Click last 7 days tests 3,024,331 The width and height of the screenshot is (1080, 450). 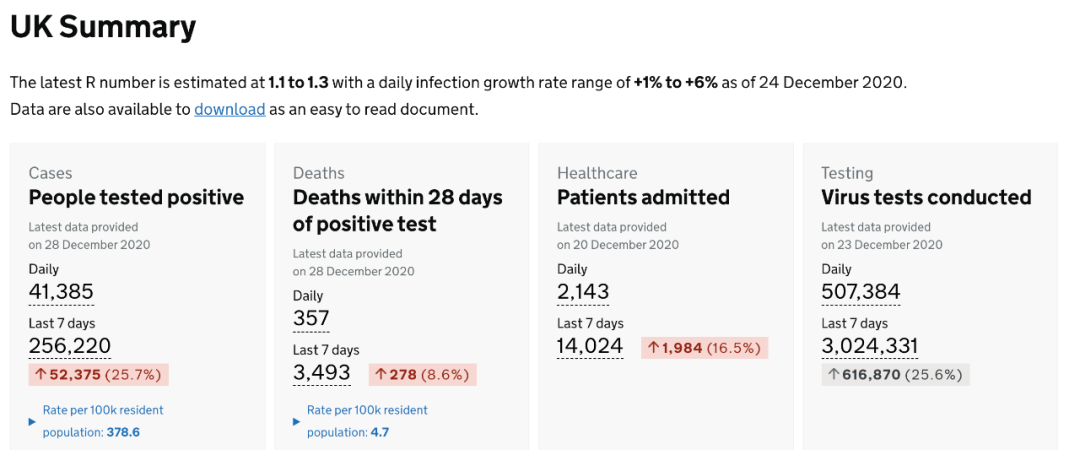tap(869, 346)
